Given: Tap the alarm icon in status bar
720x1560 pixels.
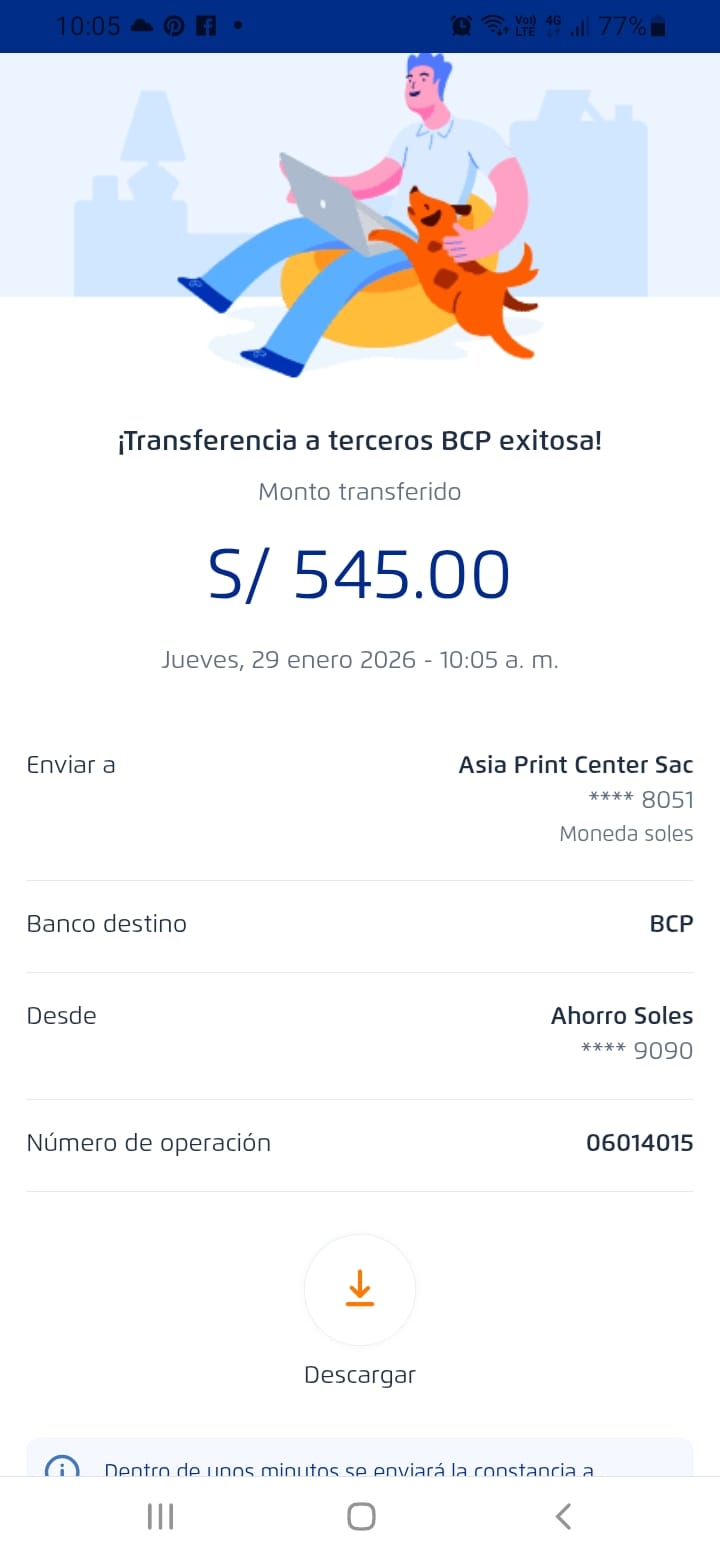Looking at the screenshot, I should (461, 26).
